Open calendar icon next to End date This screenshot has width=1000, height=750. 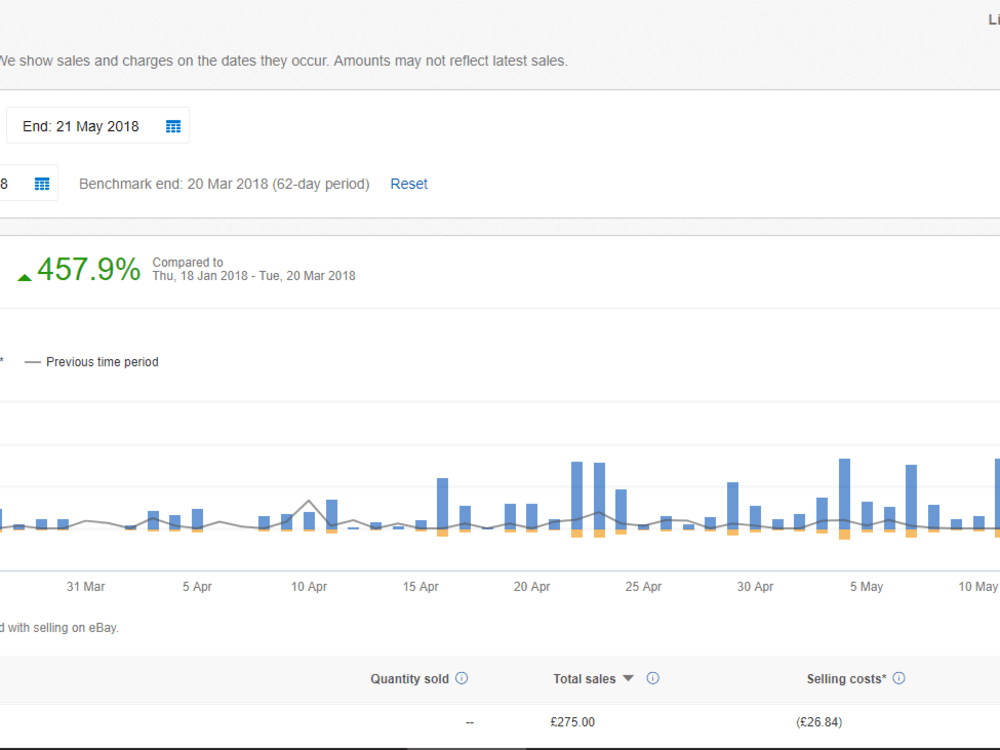[173, 126]
